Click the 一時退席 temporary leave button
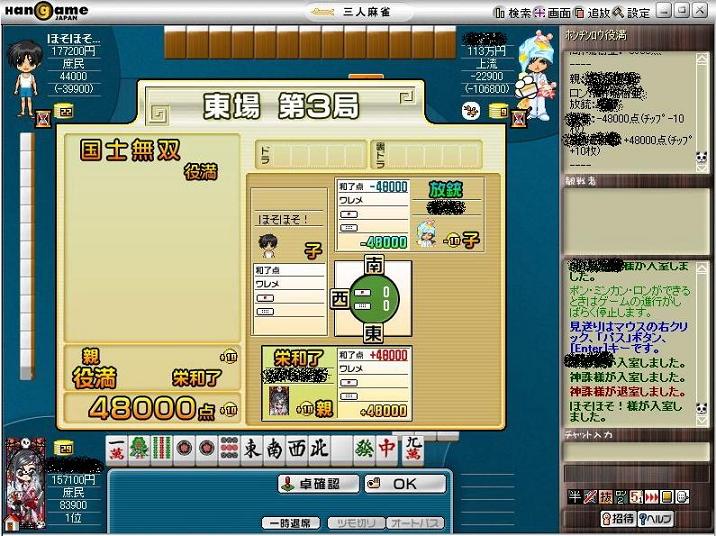 (x=292, y=523)
